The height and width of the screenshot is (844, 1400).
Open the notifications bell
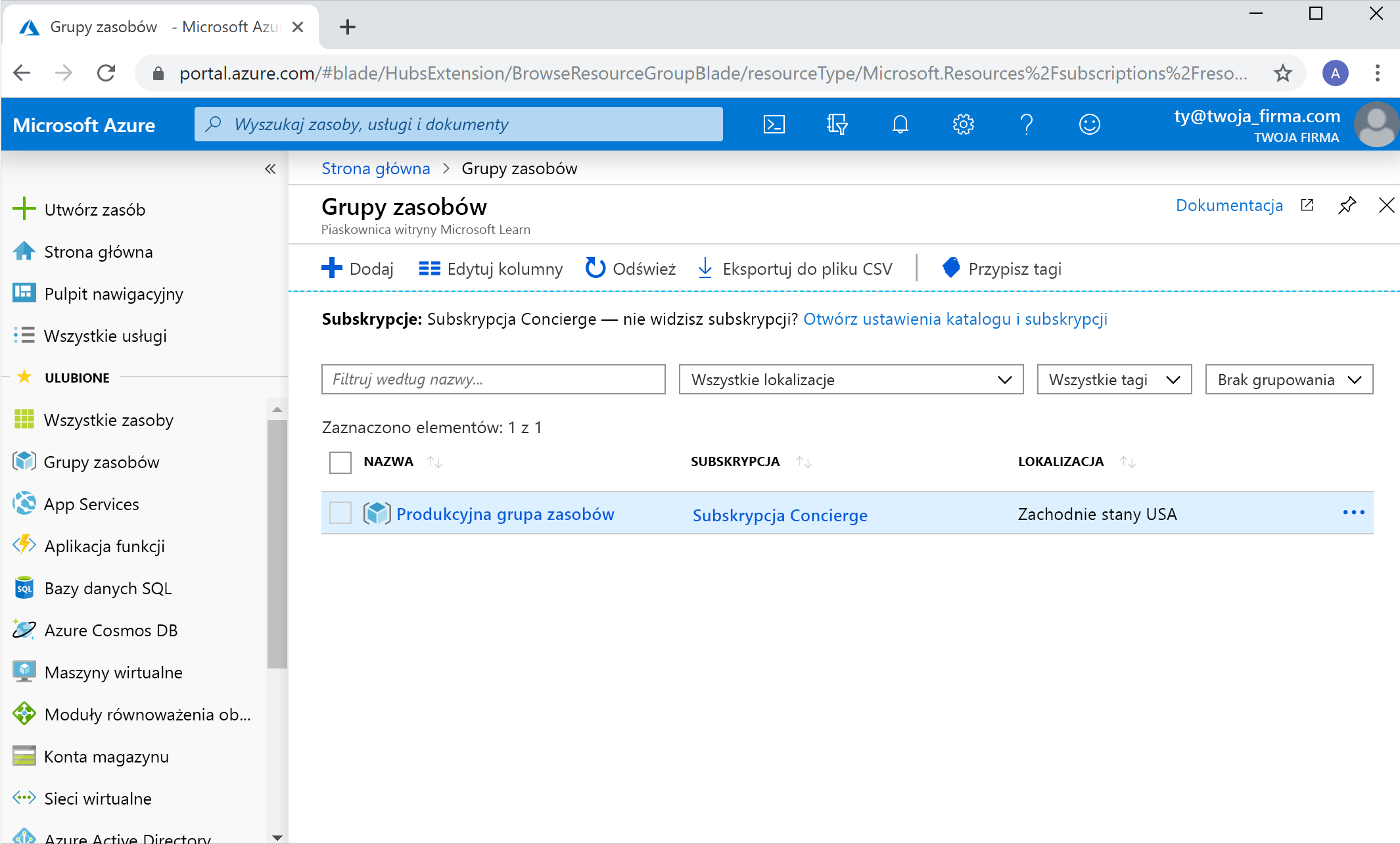[x=900, y=124]
